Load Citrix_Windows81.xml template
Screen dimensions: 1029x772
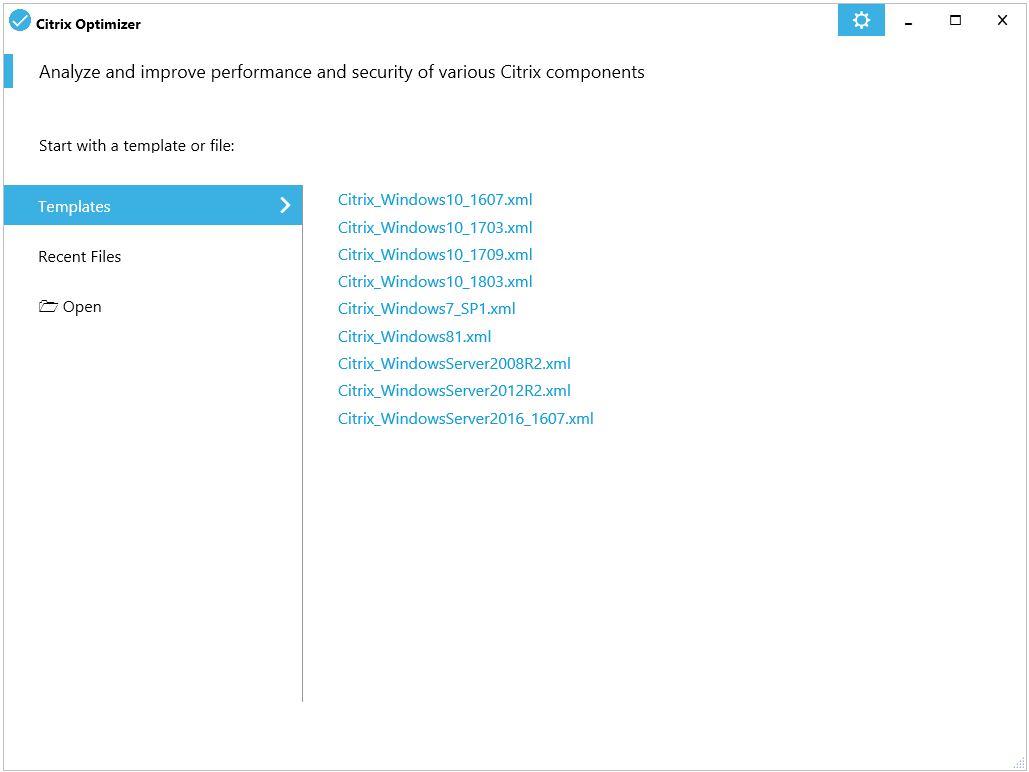point(415,337)
